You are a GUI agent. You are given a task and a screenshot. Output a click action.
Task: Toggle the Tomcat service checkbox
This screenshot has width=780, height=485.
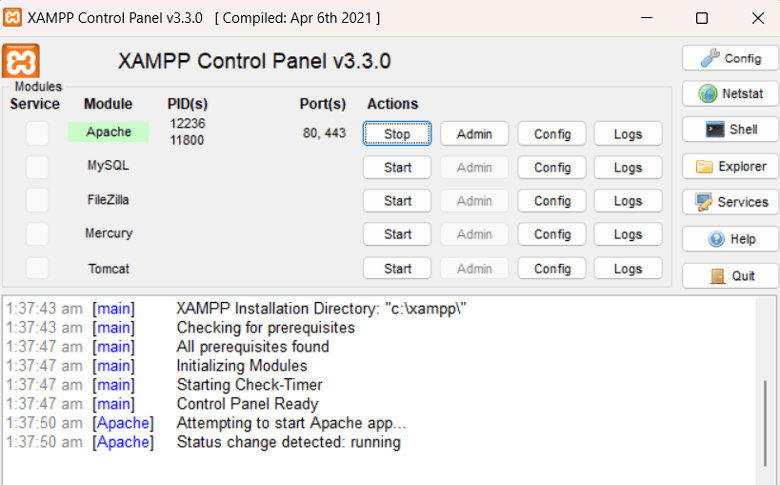(x=37, y=268)
